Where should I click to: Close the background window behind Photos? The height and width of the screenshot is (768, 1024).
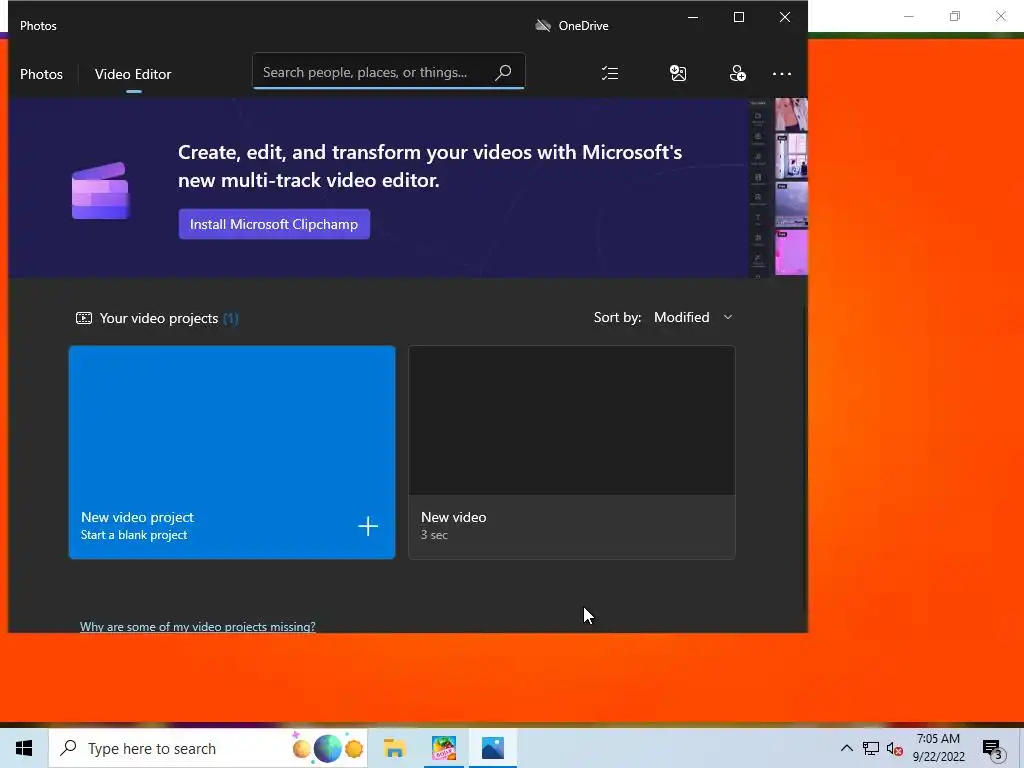tap(1000, 16)
